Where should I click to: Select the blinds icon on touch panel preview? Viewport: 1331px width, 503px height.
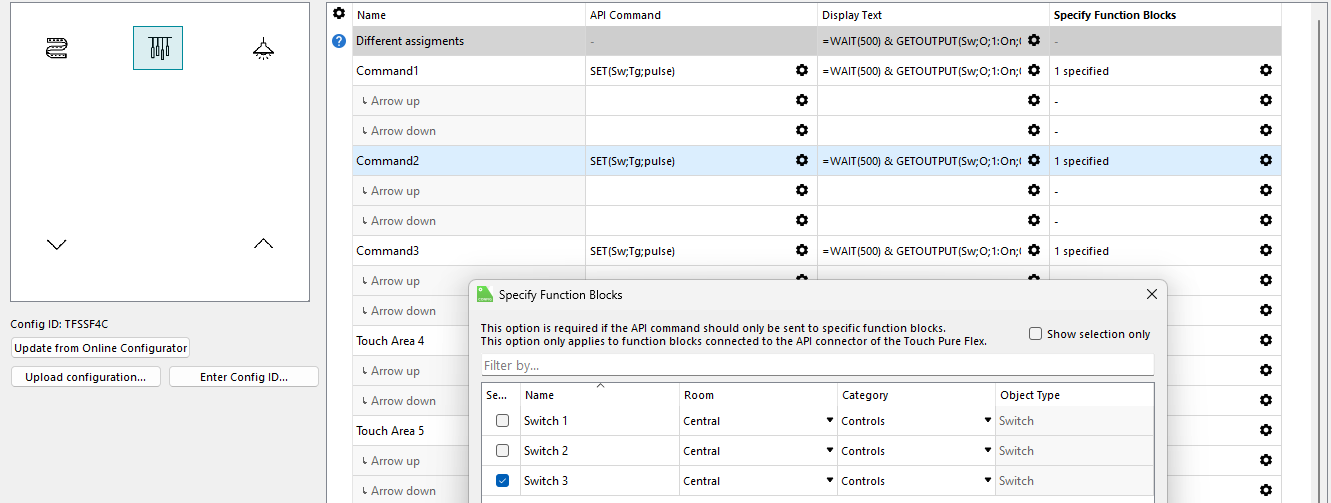coord(57,48)
